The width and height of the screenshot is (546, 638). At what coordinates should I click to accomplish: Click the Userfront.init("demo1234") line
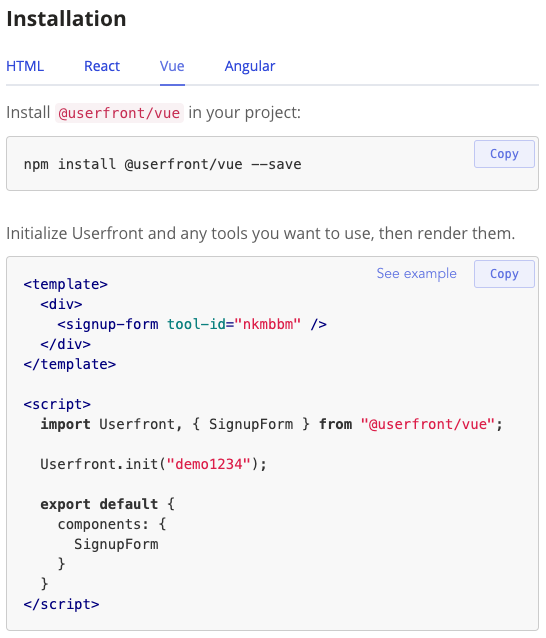tap(153, 464)
